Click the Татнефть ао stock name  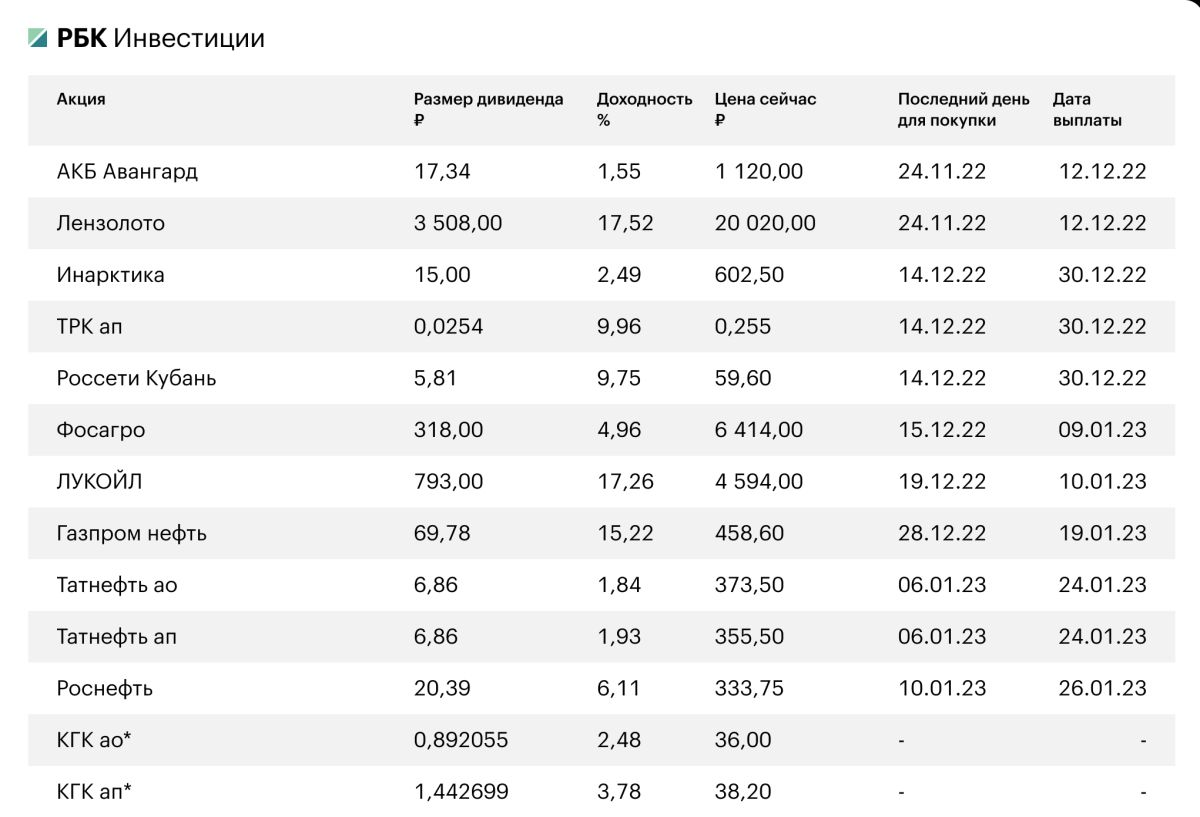(x=117, y=586)
